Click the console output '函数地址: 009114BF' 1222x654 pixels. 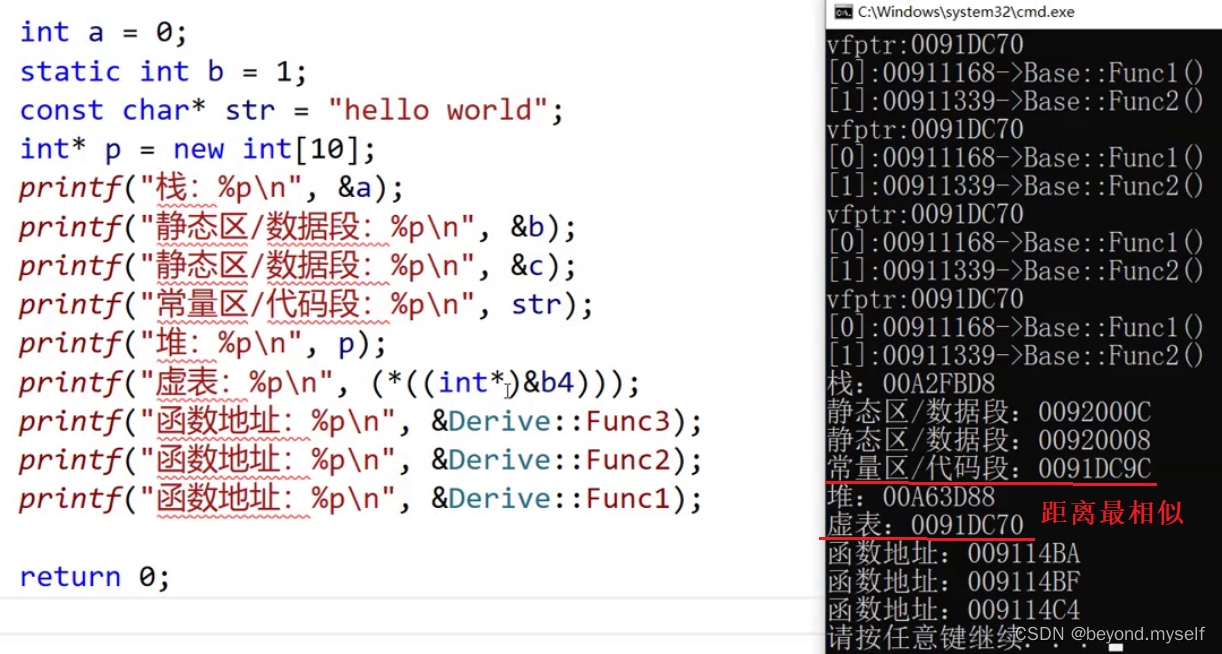coord(953,581)
